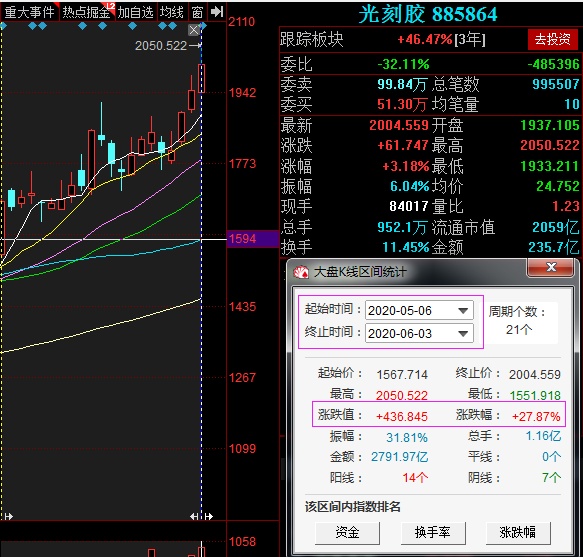The width and height of the screenshot is (583, 557).
Task: Click the arrow-to-end icon in the chart toolbar
Action: pos(217,12)
